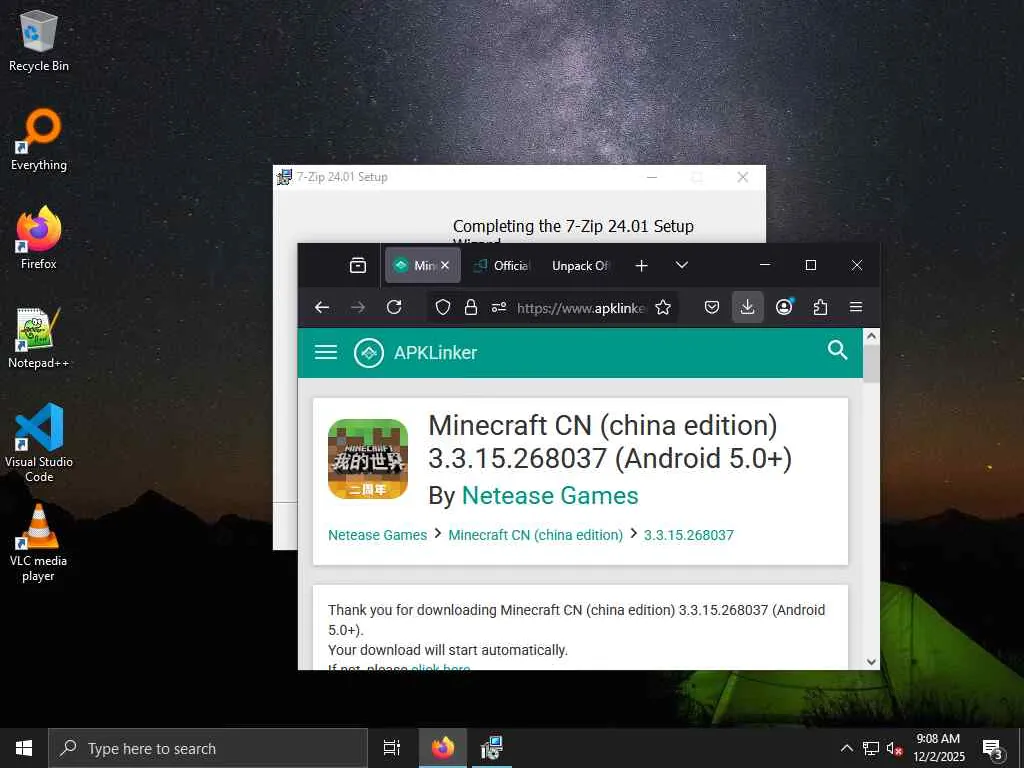Screen dimensions: 1024x768
Task: Switch to Firefox on the taskbar
Action: [443, 748]
